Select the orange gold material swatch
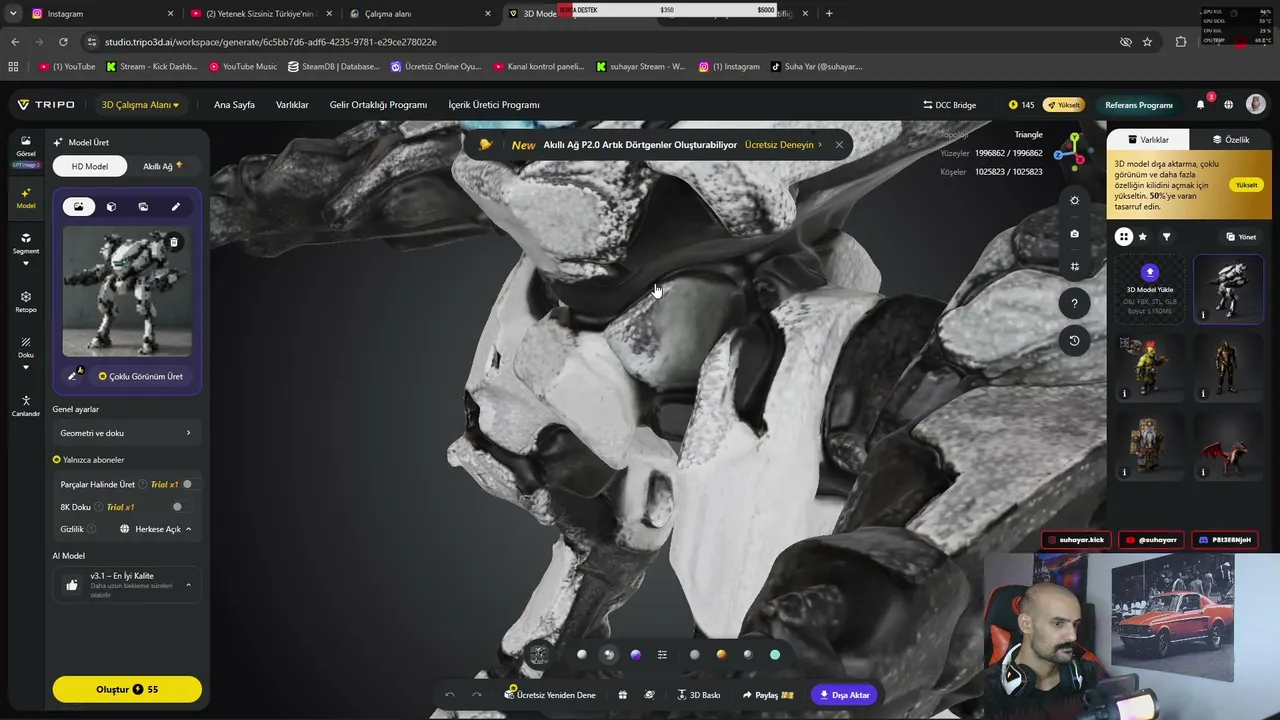Viewport: 1280px width, 720px height. coord(721,655)
